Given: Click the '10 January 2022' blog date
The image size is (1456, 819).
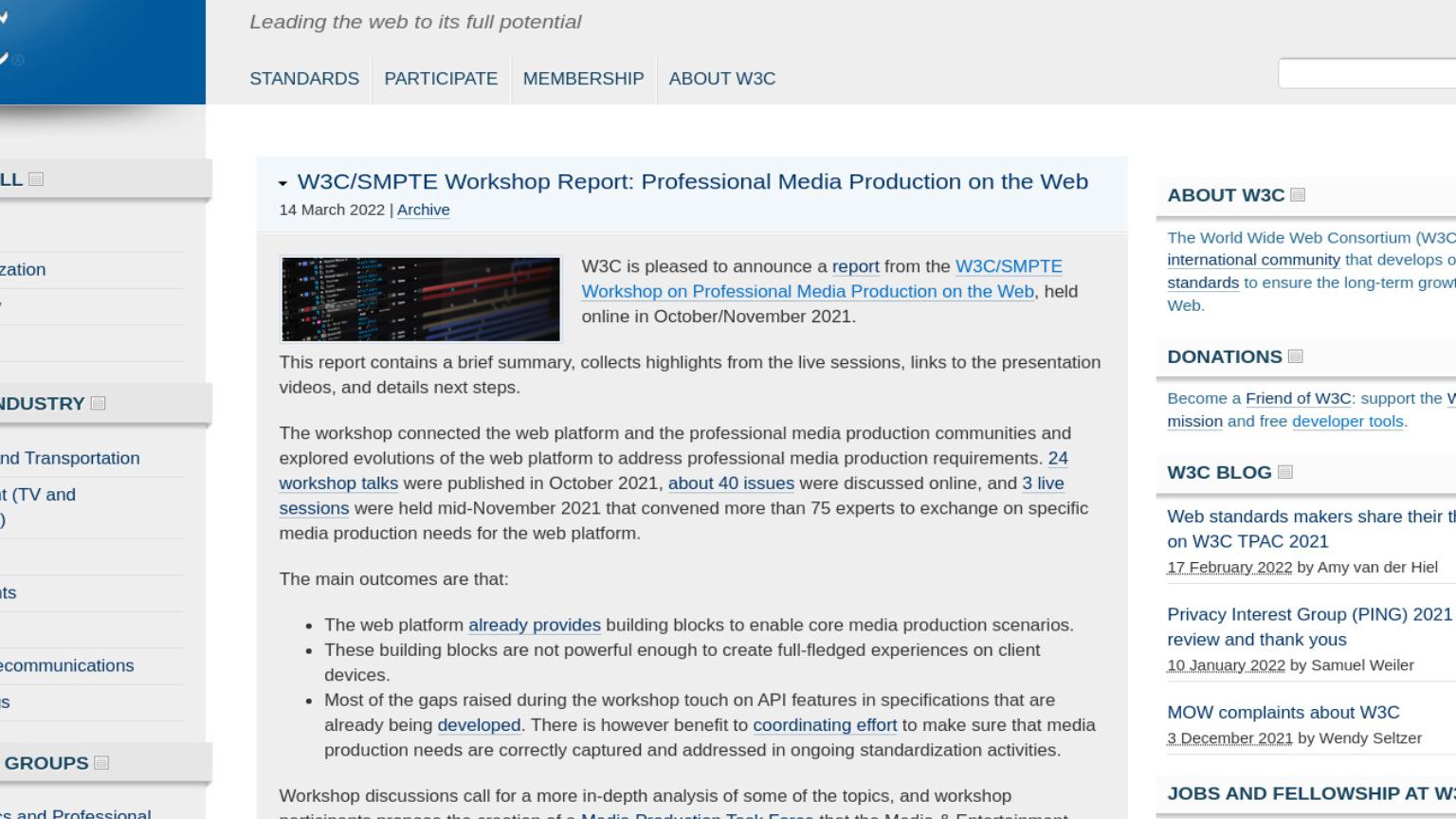Looking at the screenshot, I should [1226, 664].
